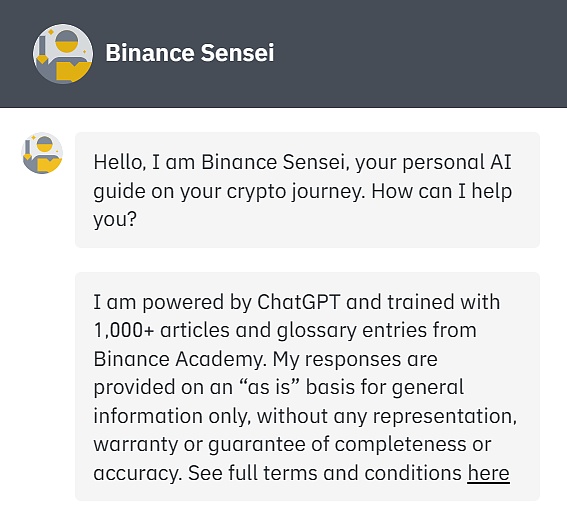Click "How can I help you?" text
The width and height of the screenshot is (567, 520).
pyautogui.click(x=303, y=205)
